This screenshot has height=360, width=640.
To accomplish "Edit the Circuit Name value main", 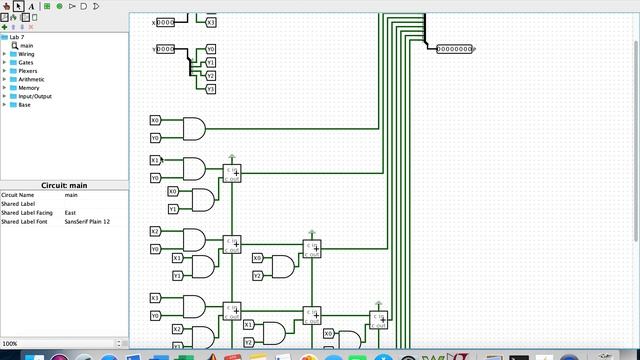I will pos(96,195).
